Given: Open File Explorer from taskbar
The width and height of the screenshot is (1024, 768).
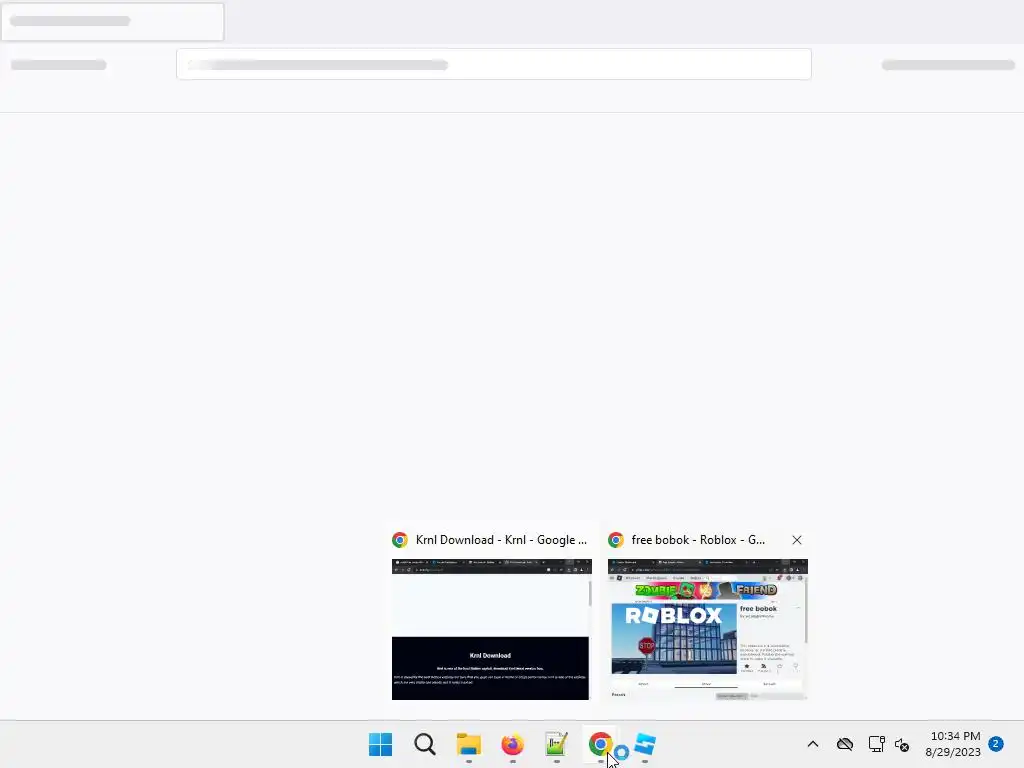Looking at the screenshot, I should (468, 744).
